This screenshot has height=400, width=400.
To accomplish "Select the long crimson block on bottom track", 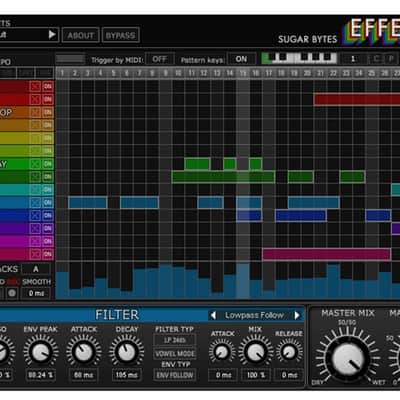I will click(327, 254).
